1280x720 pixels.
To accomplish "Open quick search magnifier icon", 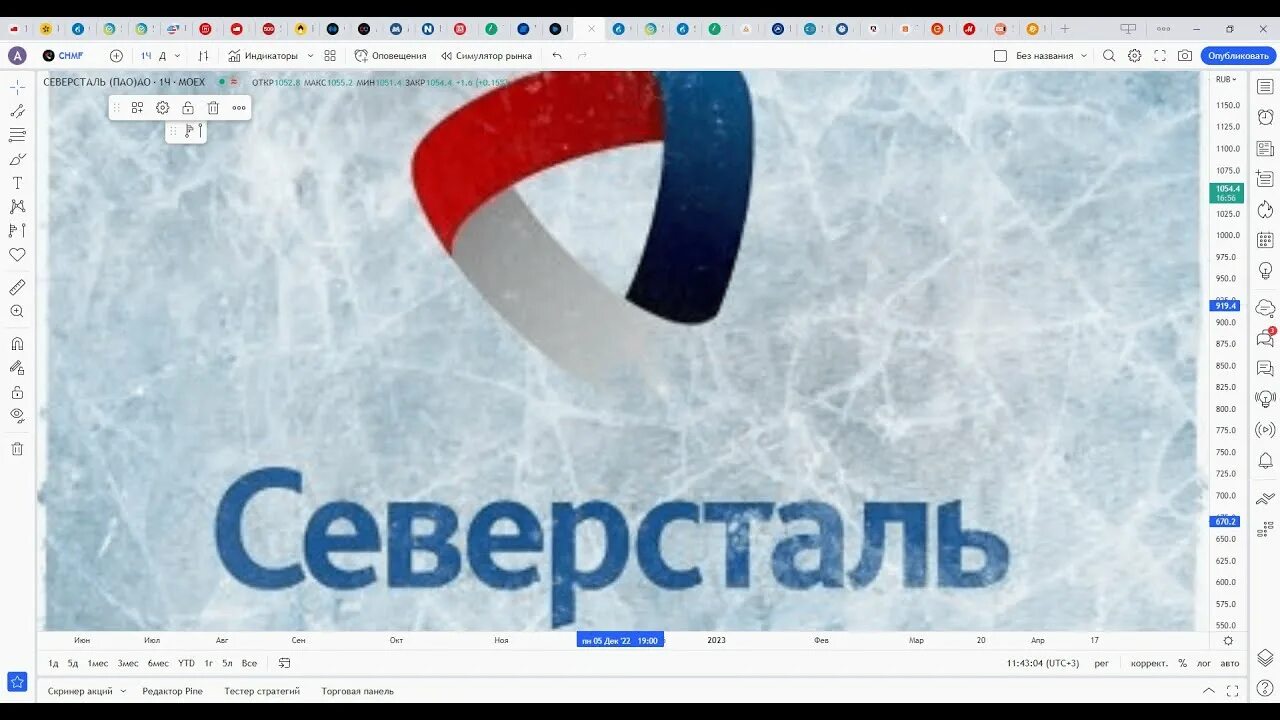I will pos(1109,56).
